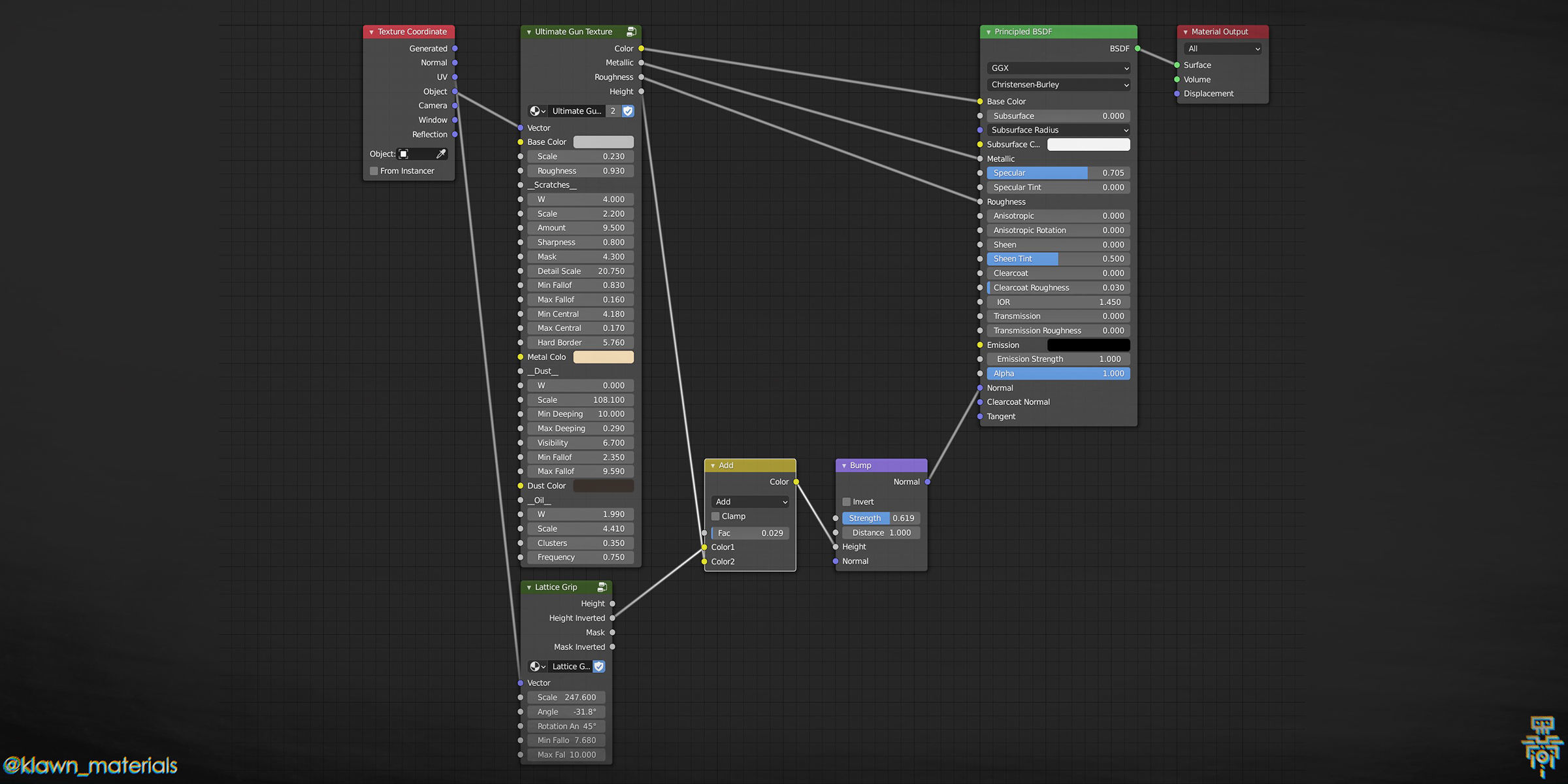Enable the From Instancer checkbox
Viewport: 1568px width, 784px height.
tap(374, 171)
